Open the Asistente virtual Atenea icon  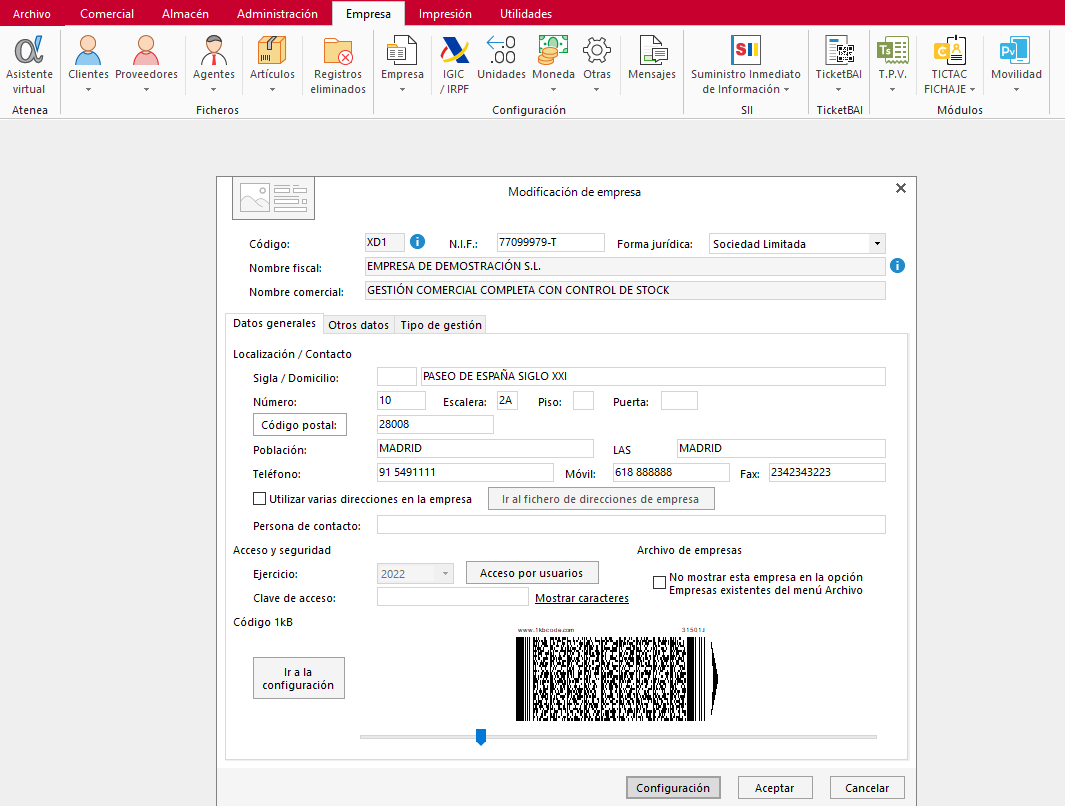(29, 65)
